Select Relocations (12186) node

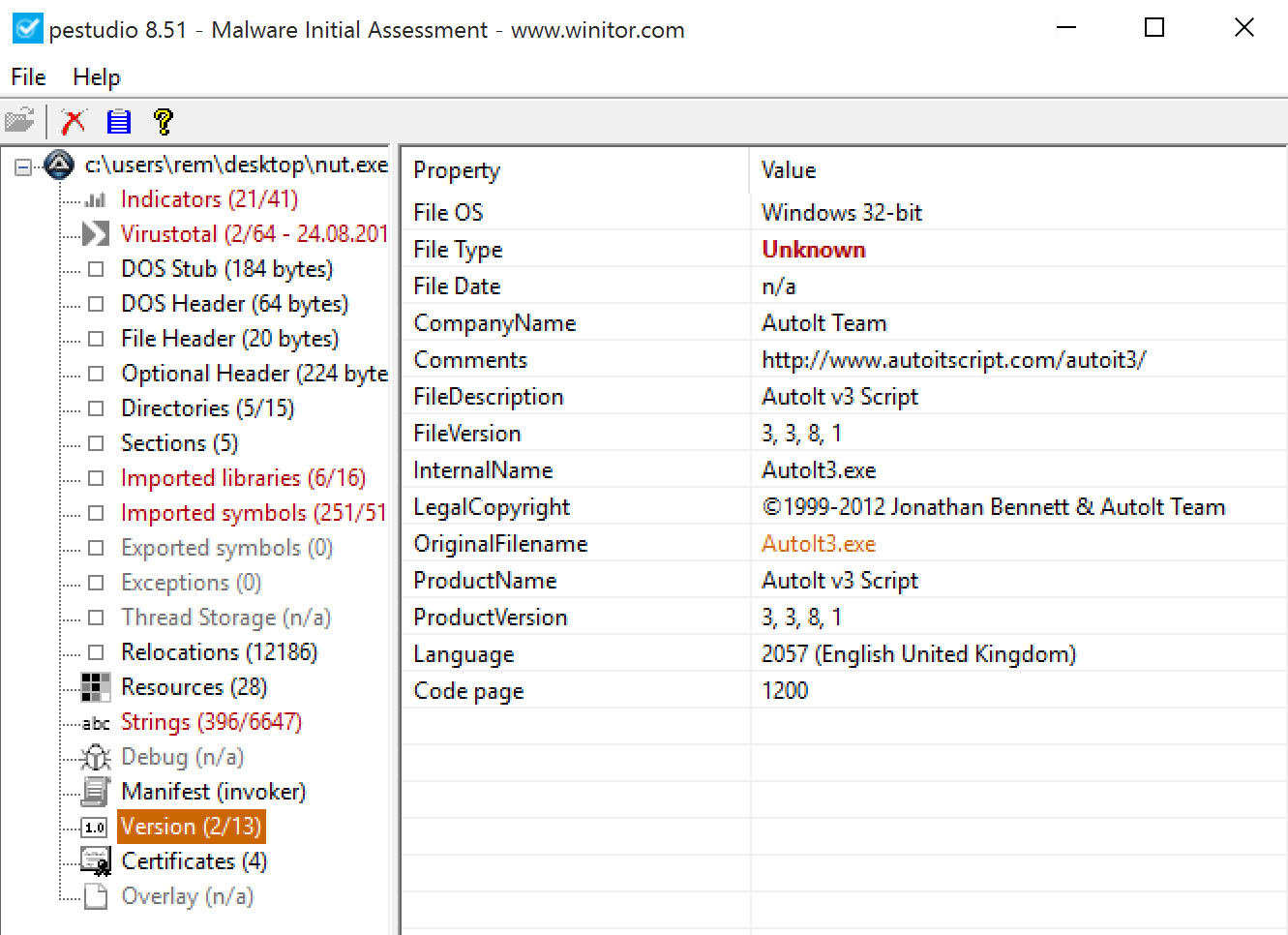click(x=219, y=652)
